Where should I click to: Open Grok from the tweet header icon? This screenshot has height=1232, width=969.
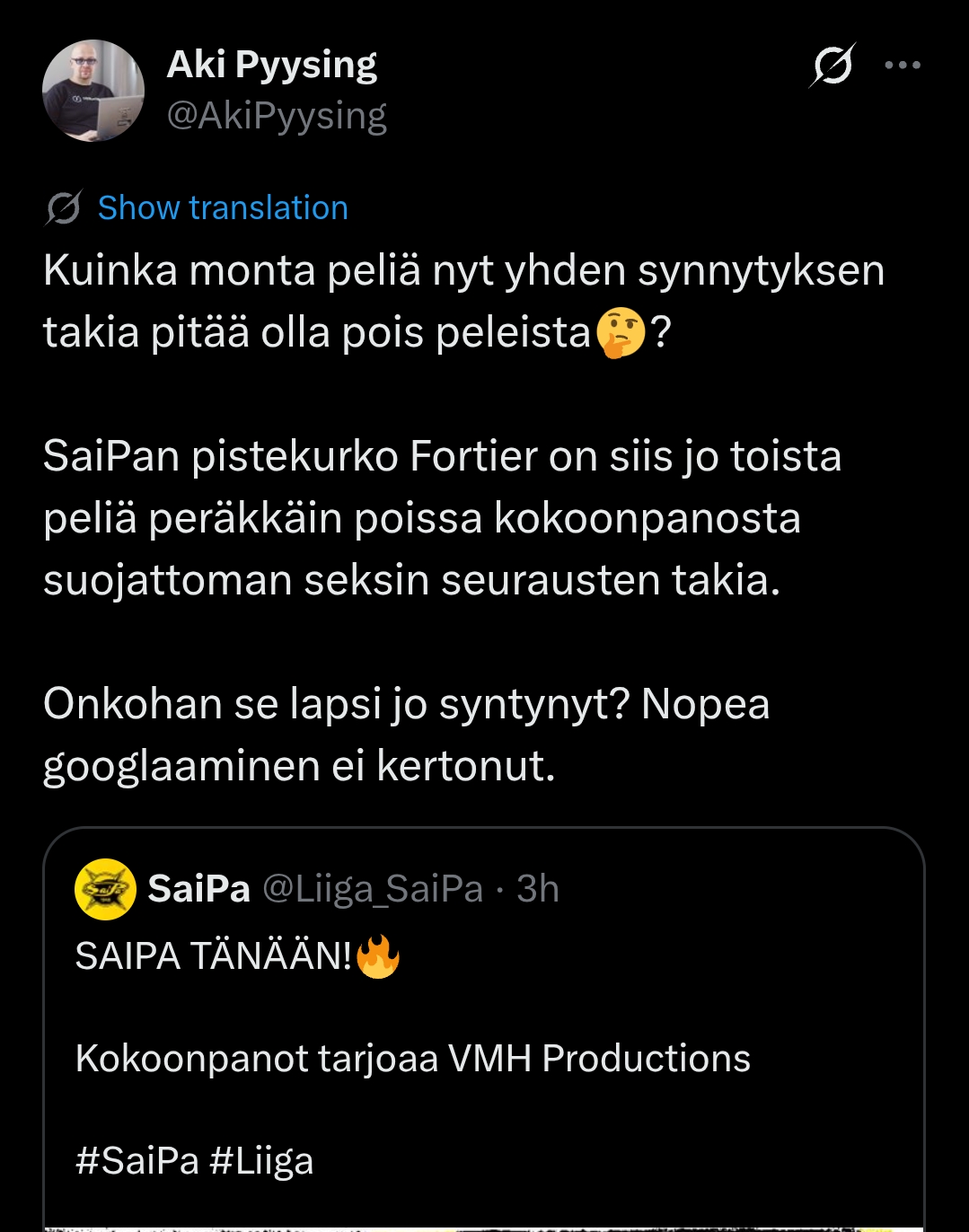point(832,66)
